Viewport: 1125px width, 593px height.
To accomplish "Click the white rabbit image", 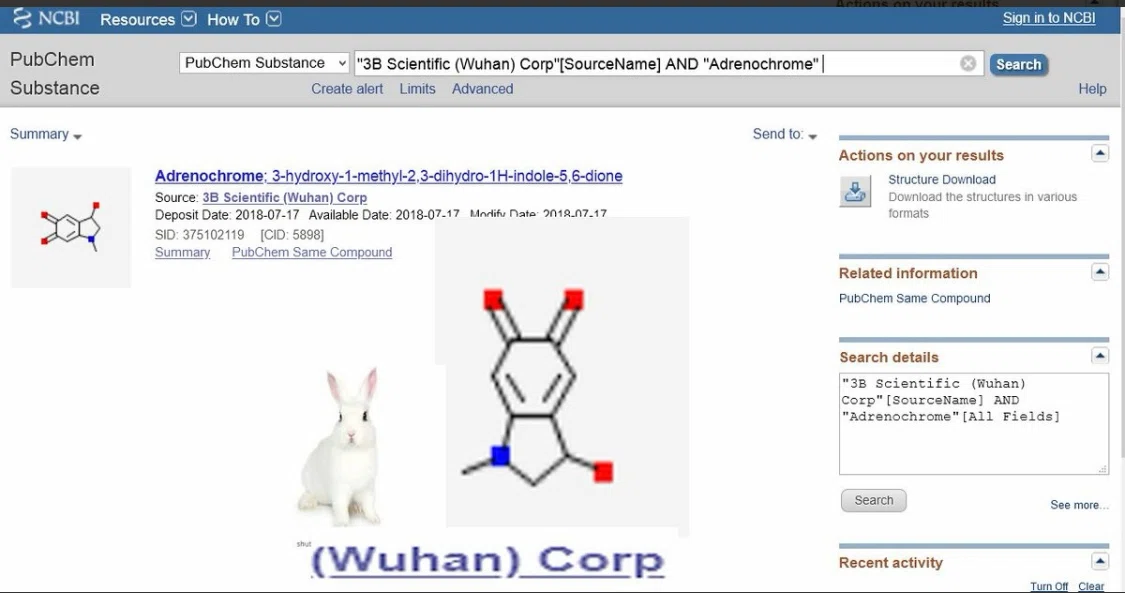I will 340,446.
